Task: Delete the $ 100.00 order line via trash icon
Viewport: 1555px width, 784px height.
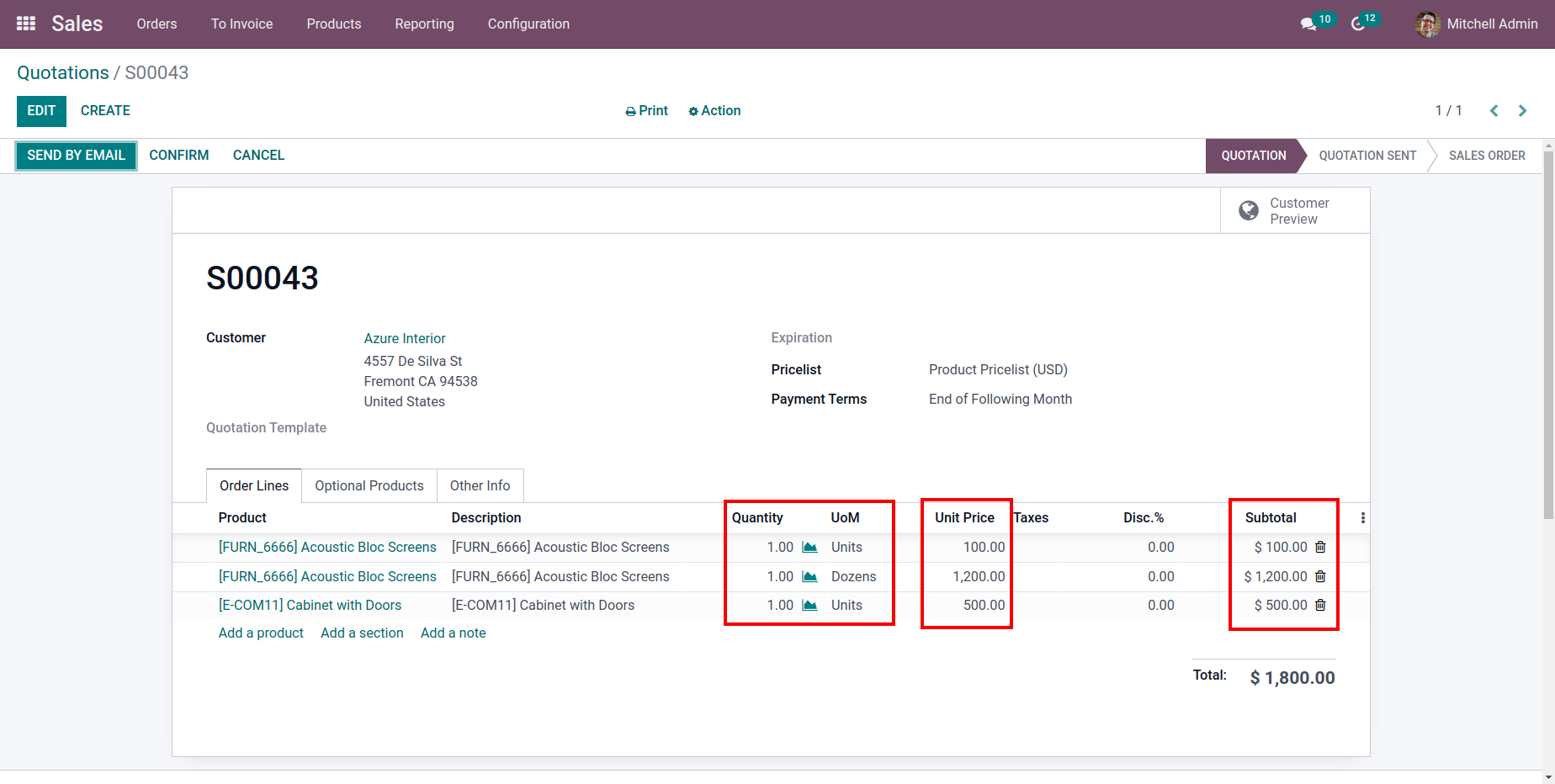Action: coord(1320,547)
